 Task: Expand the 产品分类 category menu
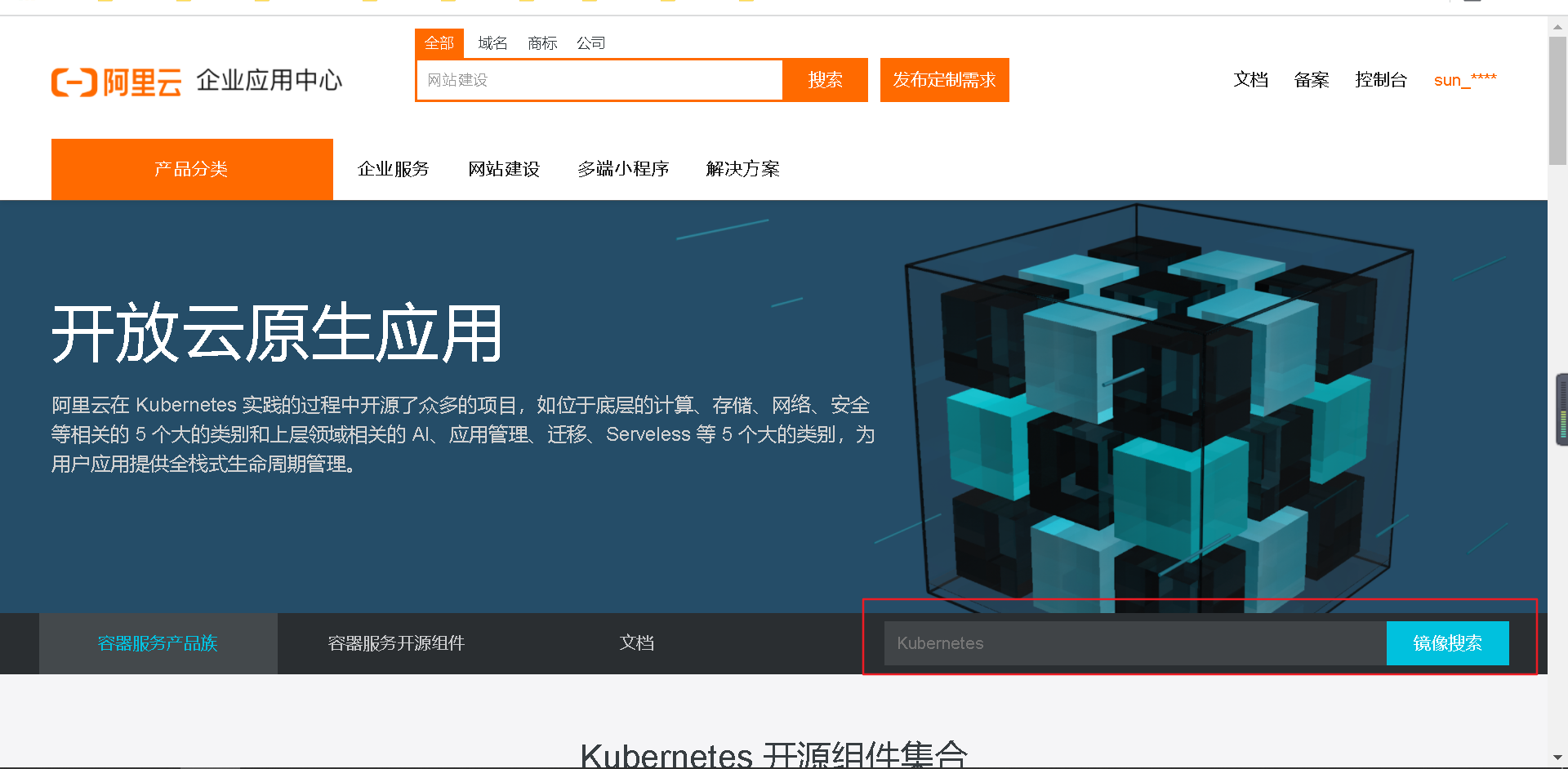tap(192, 169)
